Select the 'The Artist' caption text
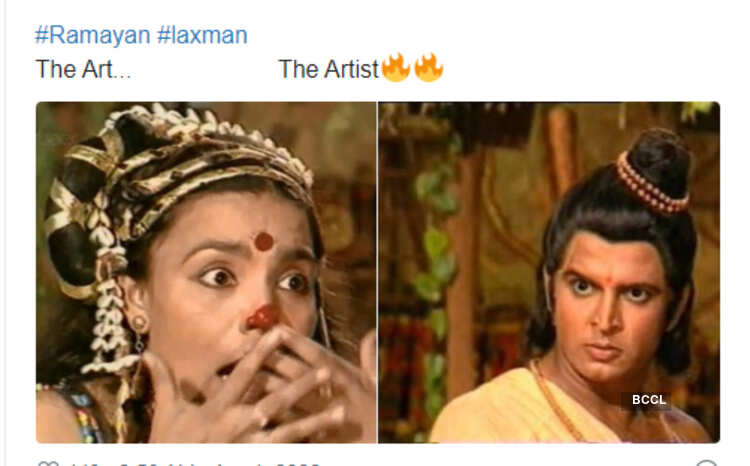This screenshot has height=466, width=750. click(x=328, y=69)
